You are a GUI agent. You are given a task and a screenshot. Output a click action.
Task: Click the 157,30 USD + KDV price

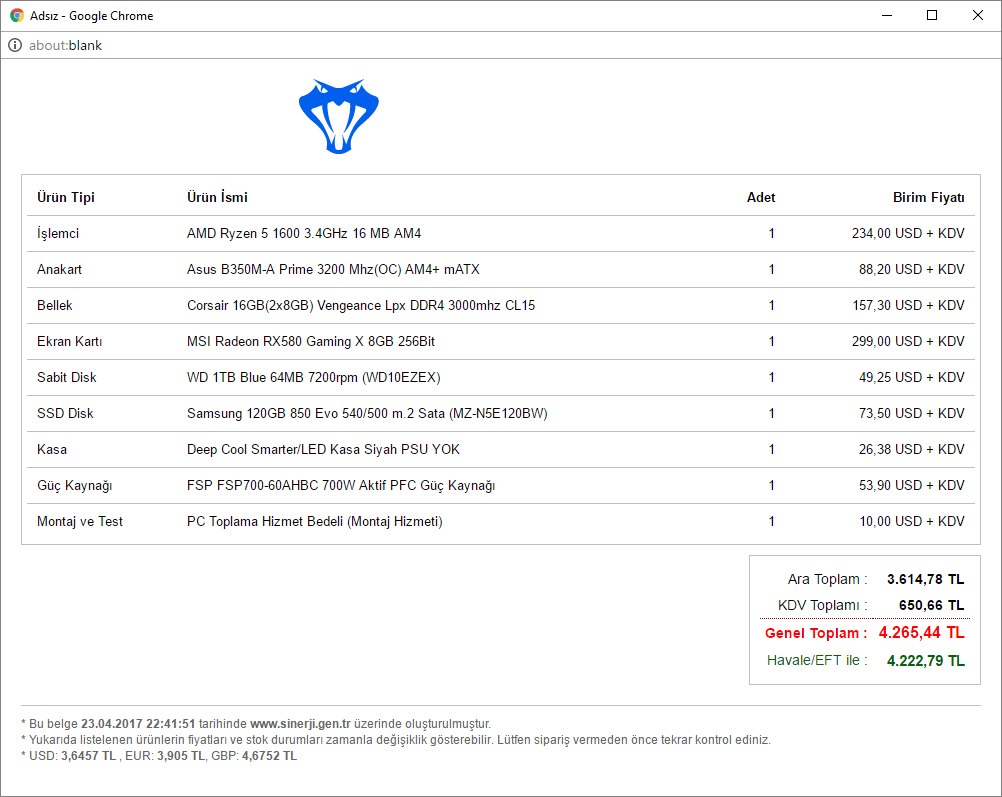click(x=908, y=306)
